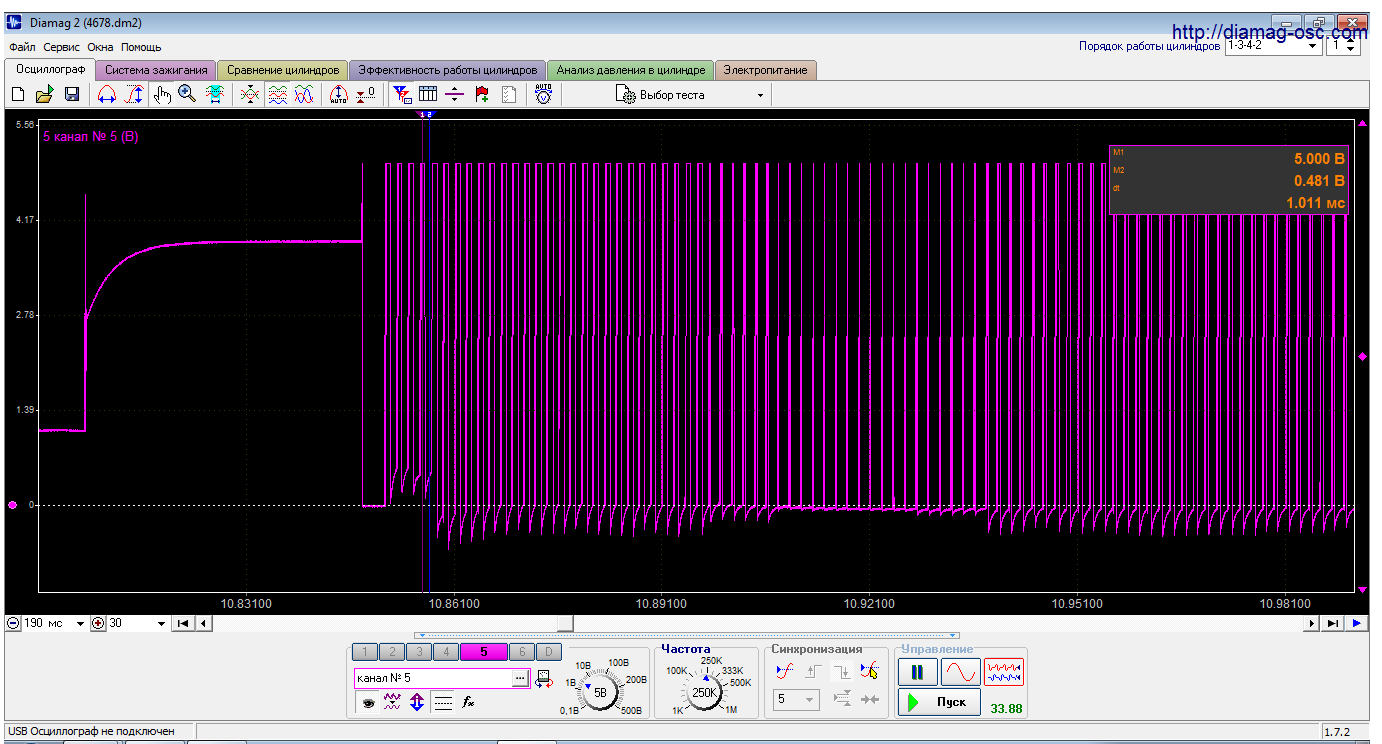Click the channel line style icon
This screenshot has width=1382, height=744.
tap(443, 703)
